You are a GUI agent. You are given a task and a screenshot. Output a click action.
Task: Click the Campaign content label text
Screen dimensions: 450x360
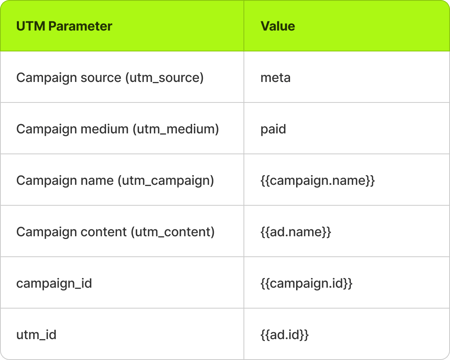[71, 232]
